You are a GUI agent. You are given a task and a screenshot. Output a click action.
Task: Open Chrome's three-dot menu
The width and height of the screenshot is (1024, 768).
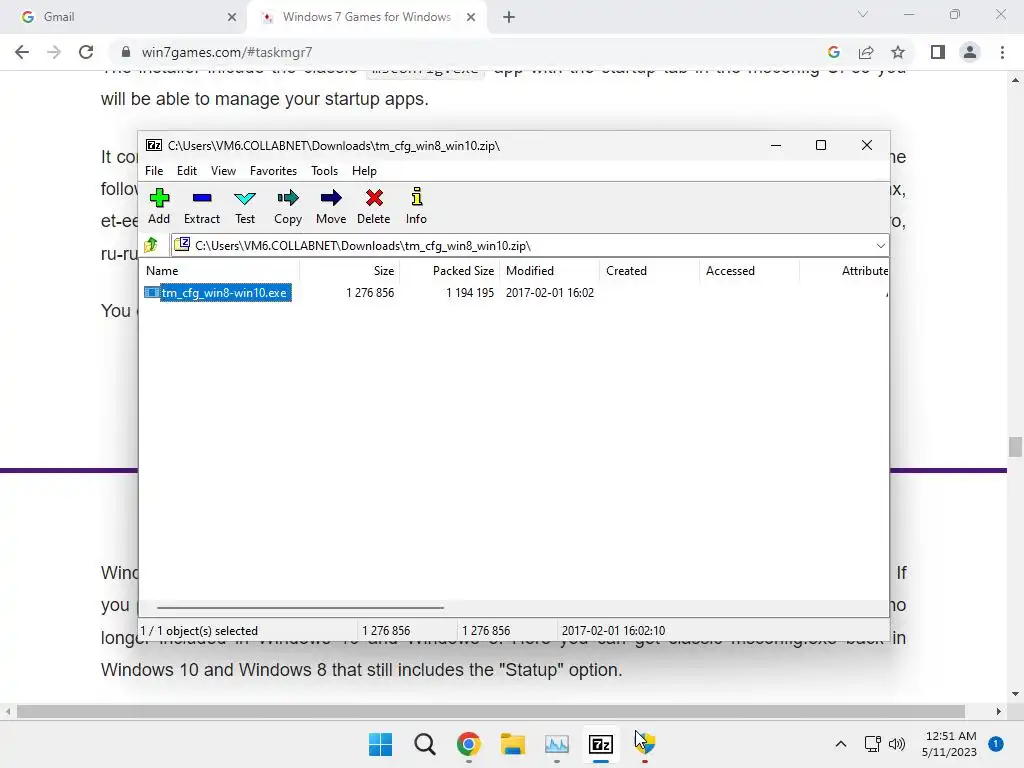pyautogui.click(x=1002, y=52)
